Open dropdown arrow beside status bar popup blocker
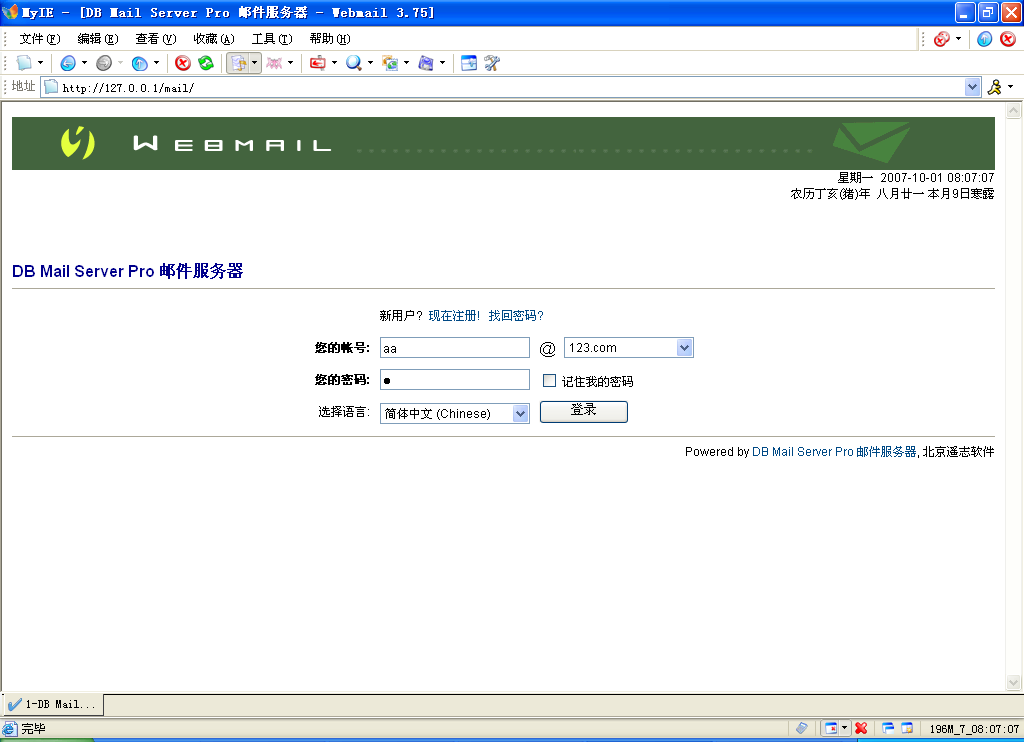Image resolution: width=1024 pixels, height=742 pixels. [844, 728]
